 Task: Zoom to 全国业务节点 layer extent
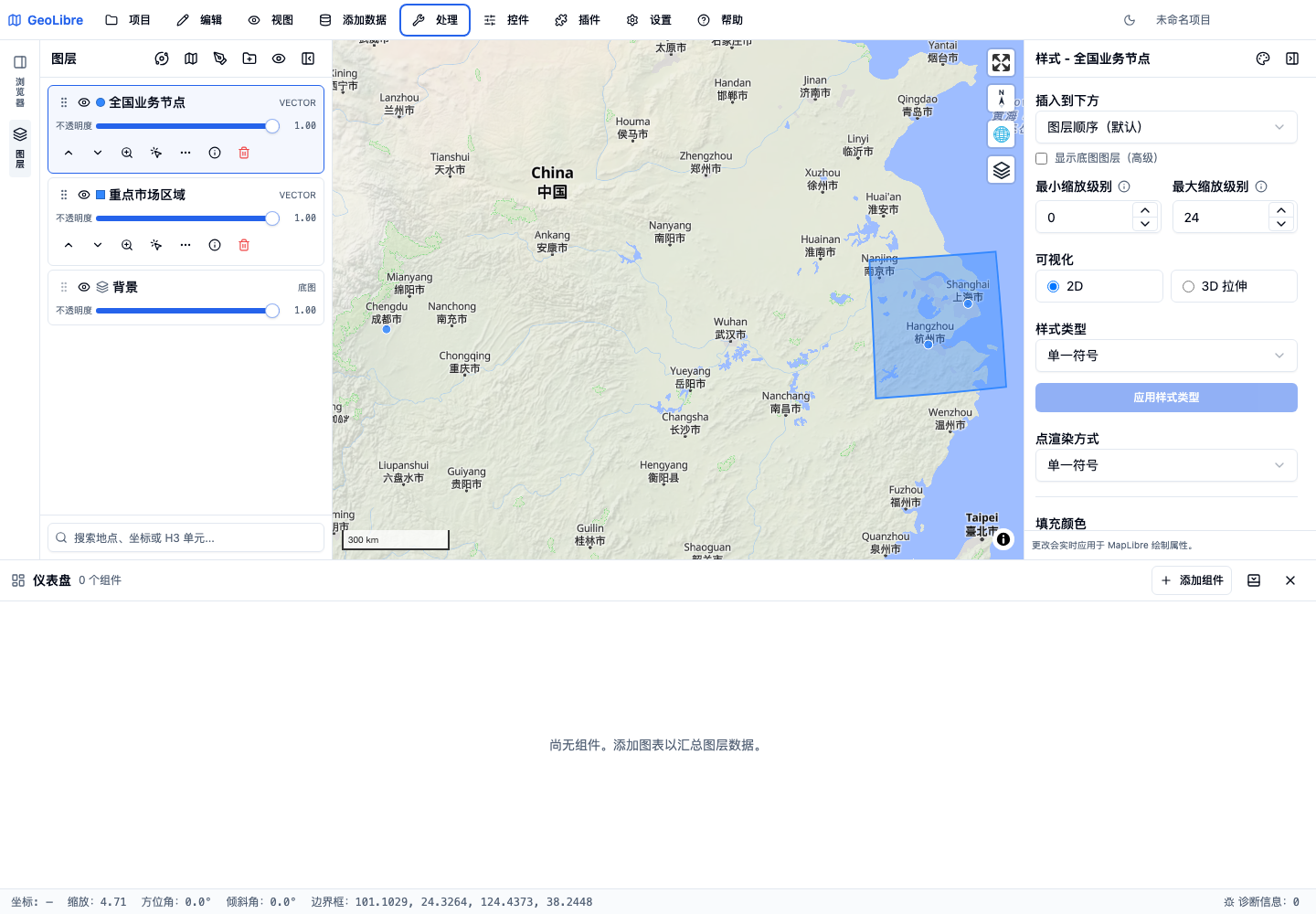[x=127, y=153]
